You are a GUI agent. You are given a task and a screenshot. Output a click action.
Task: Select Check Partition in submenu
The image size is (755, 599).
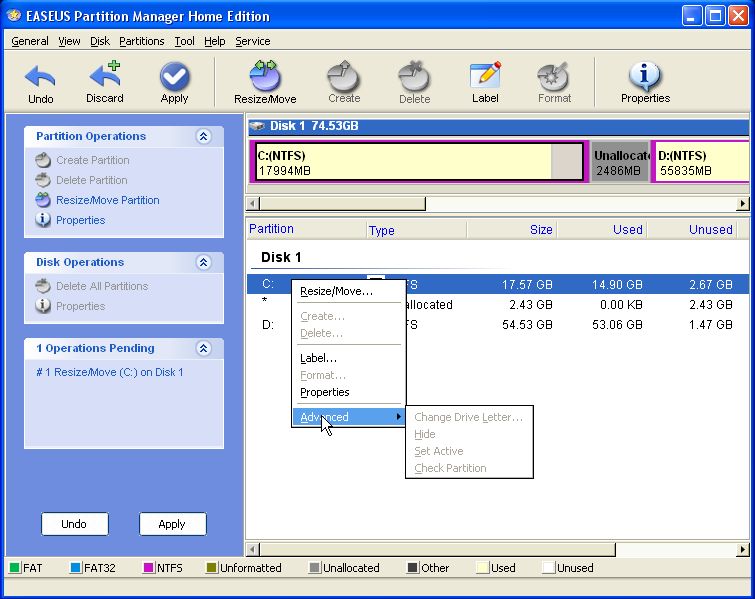pos(469,468)
